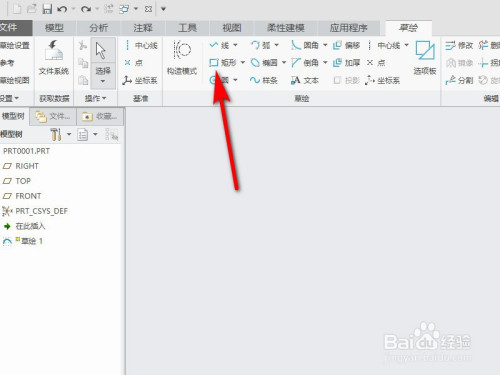
Task: Click the 参考 (References) button
Action: pos(7,63)
